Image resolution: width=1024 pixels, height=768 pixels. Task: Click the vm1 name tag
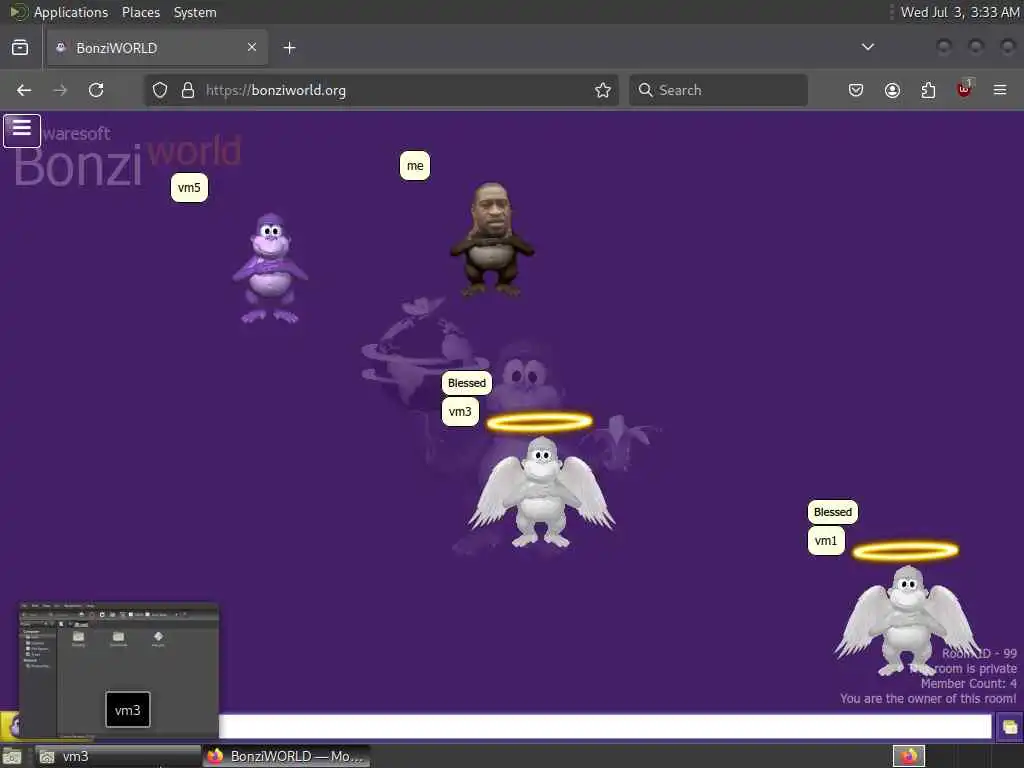click(x=826, y=541)
